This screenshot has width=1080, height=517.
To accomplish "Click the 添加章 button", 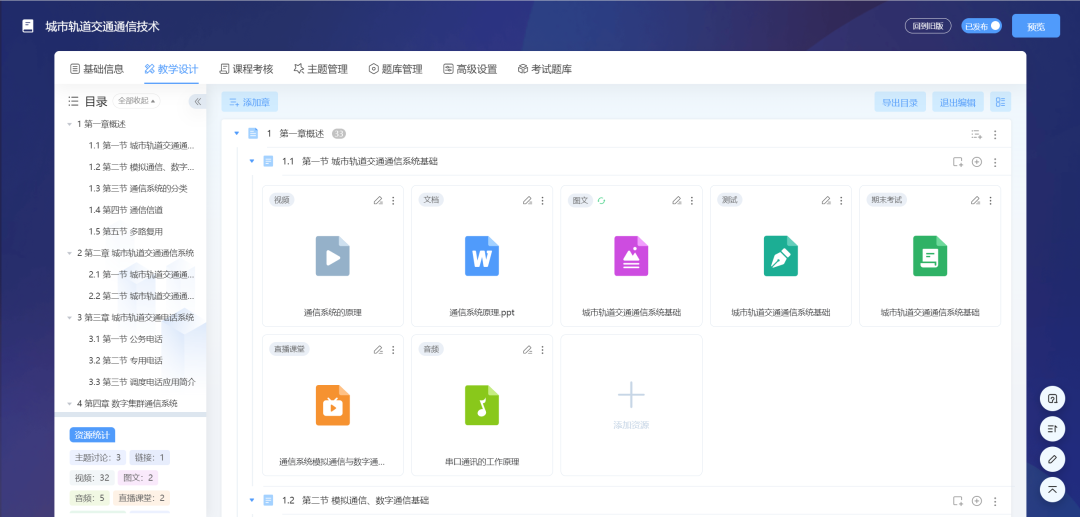I will click(x=249, y=102).
